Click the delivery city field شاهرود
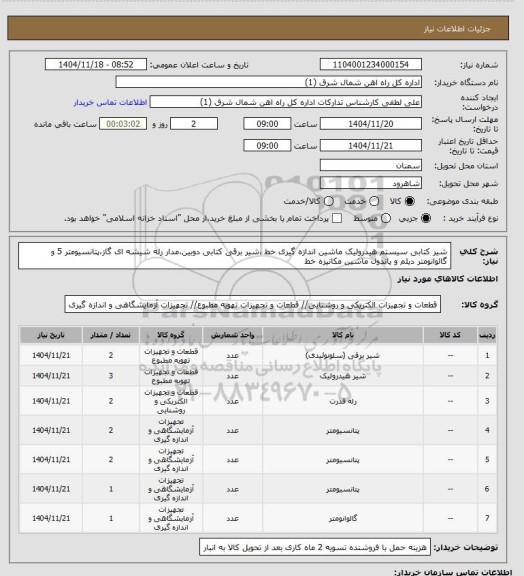Screen dimensions: 524x576 pyautogui.click(x=370, y=183)
